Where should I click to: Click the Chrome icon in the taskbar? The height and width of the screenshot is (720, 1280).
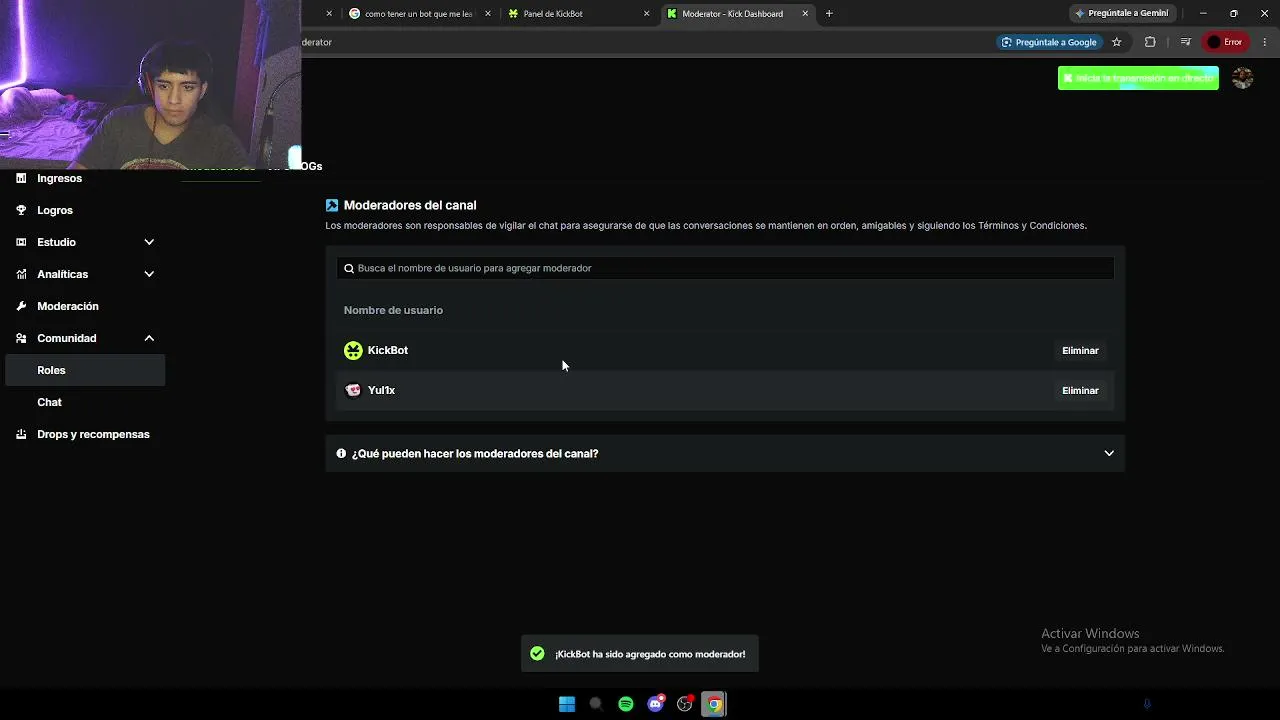click(714, 704)
